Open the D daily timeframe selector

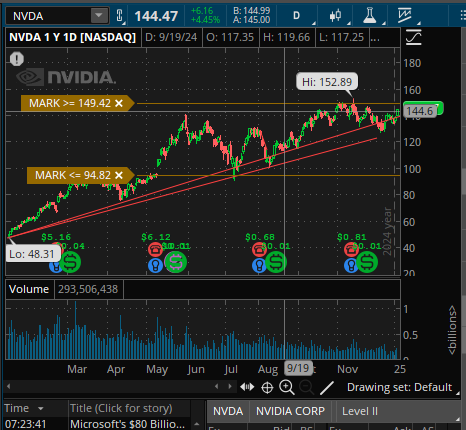pos(296,16)
